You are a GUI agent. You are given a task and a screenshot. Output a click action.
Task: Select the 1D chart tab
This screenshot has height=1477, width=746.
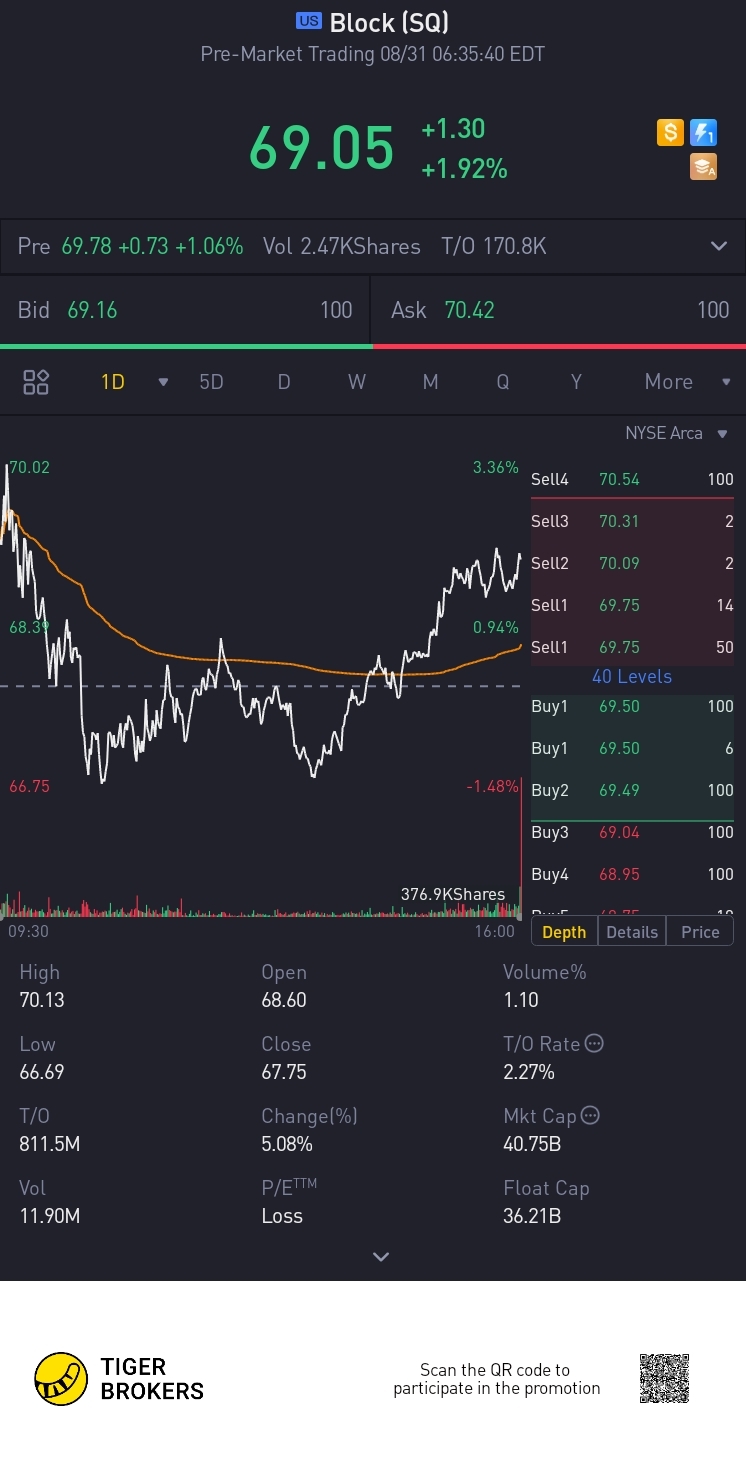click(113, 382)
